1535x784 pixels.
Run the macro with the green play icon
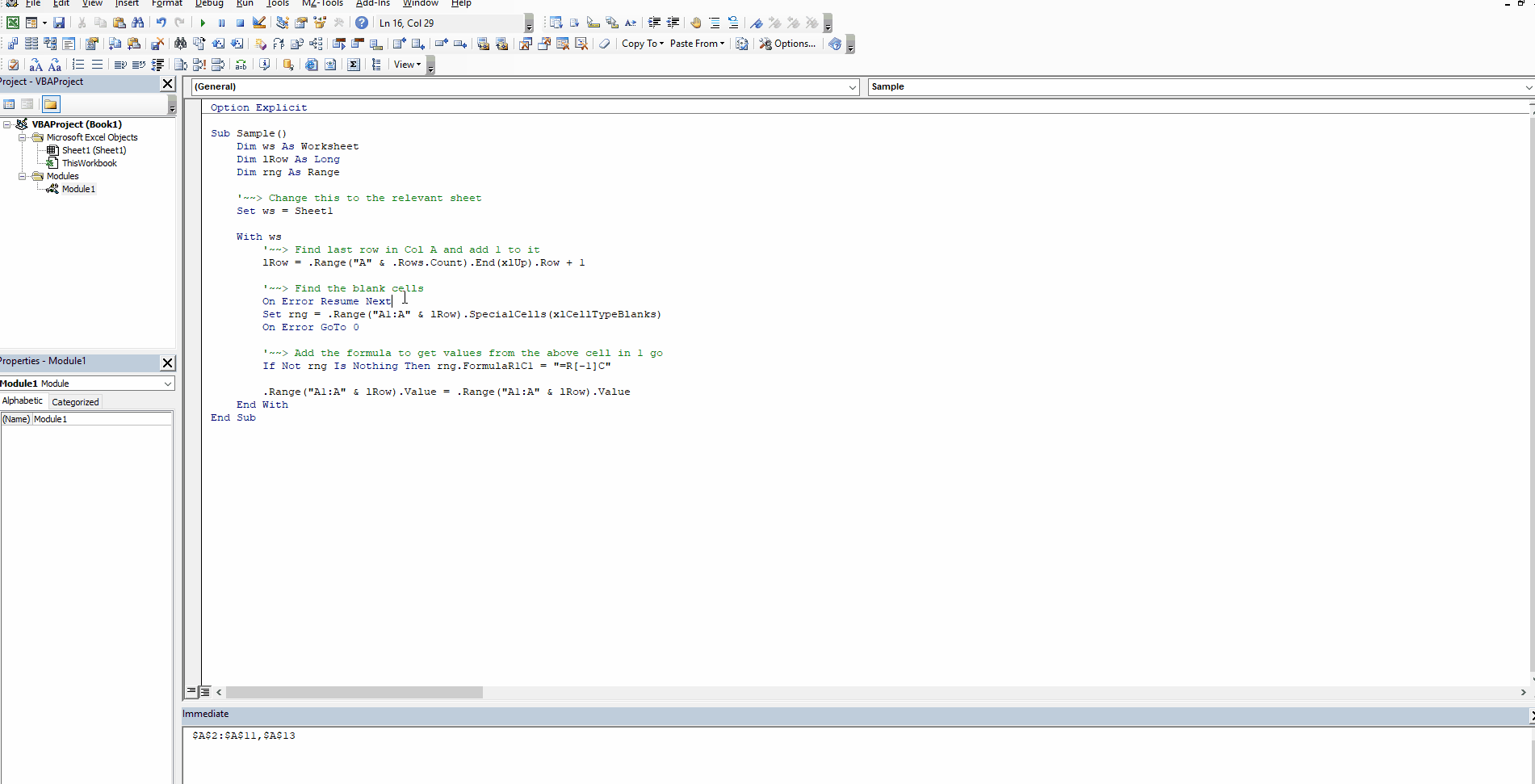[x=203, y=23]
